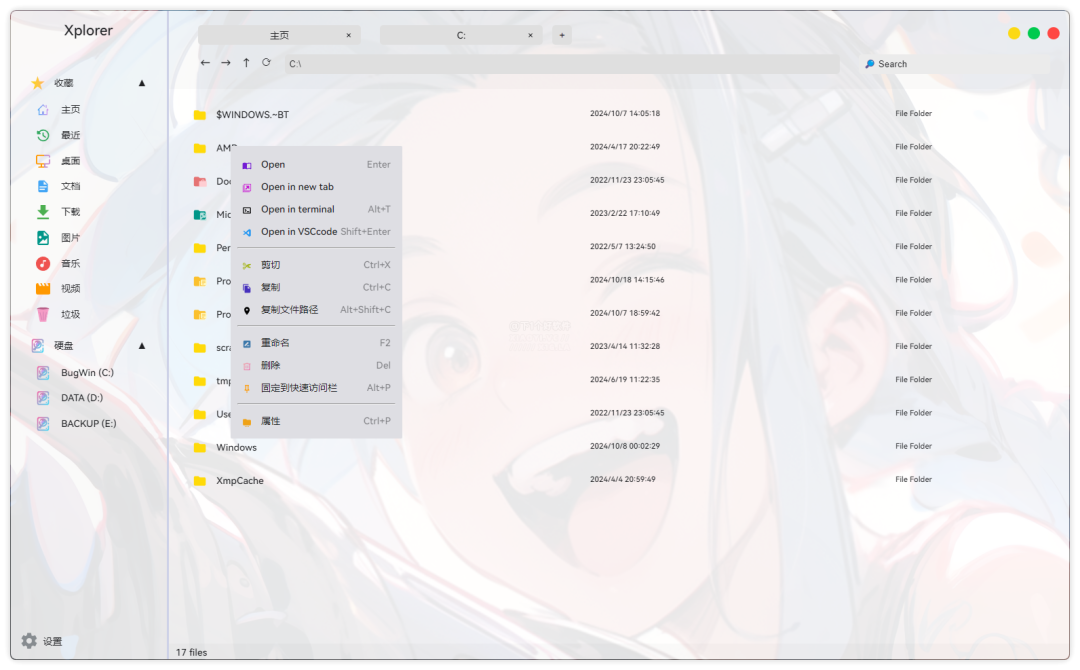Click the forward navigation arrow

pos(226,63)
